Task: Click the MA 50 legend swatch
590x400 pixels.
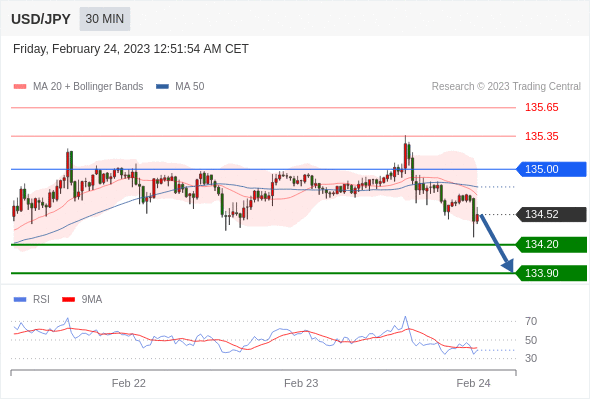Action: click(x=162, y=87)
